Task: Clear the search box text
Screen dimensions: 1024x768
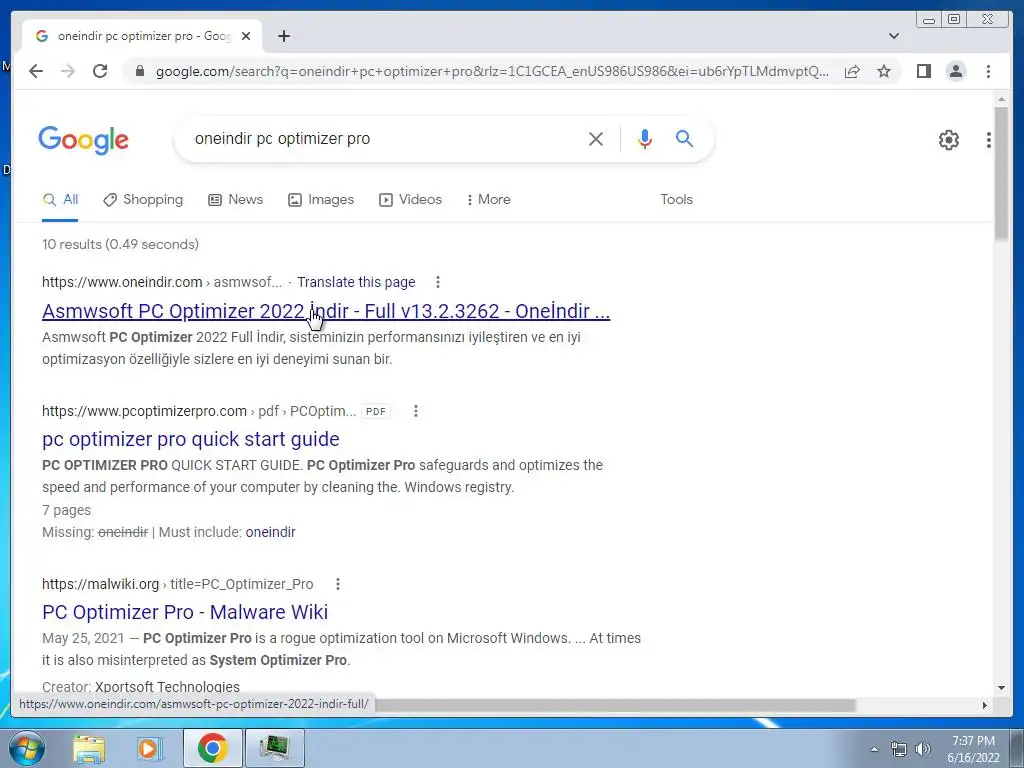Action: (596, 138)
